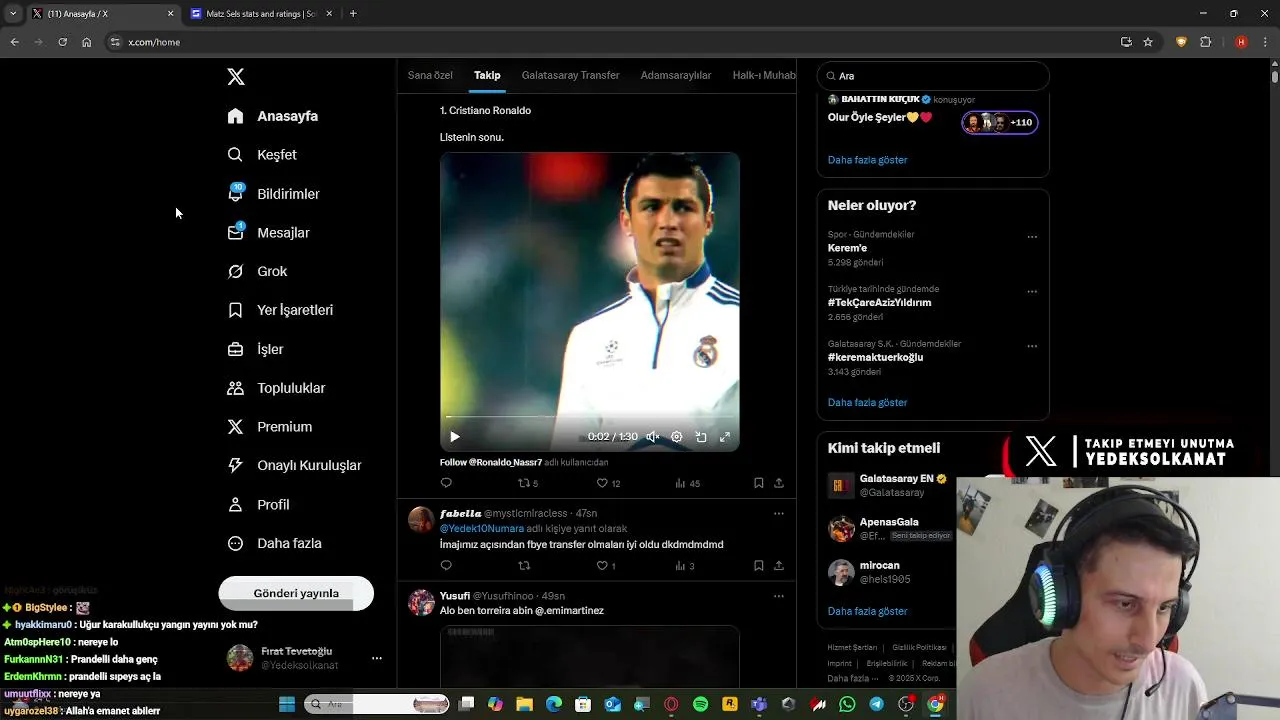
Task: Switch to Matz Sels stats browser tab
Action: (262, 14)
